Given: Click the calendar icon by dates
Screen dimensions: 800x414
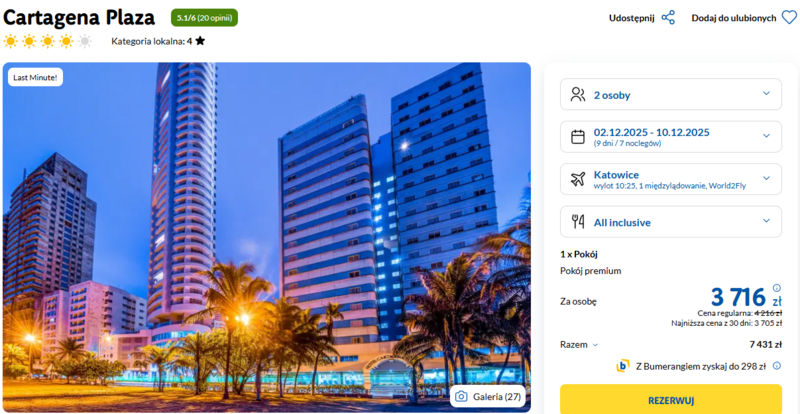Looking at the screenshot, I should pos(578,137).
